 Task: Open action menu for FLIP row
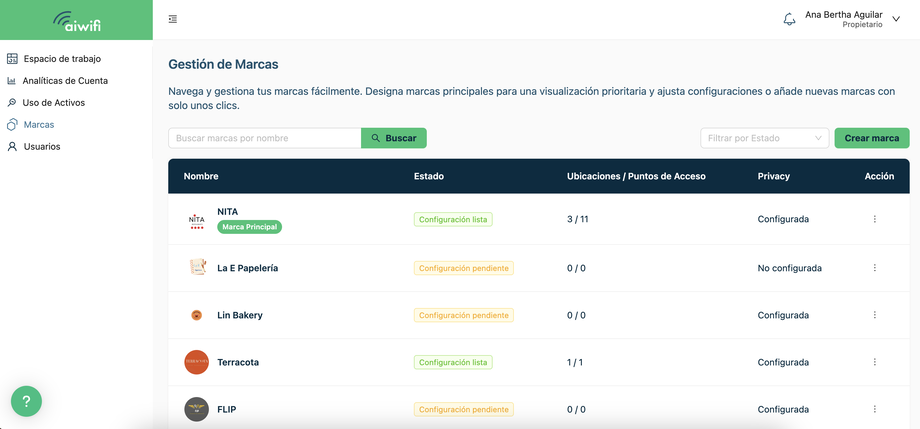point(874,409)
